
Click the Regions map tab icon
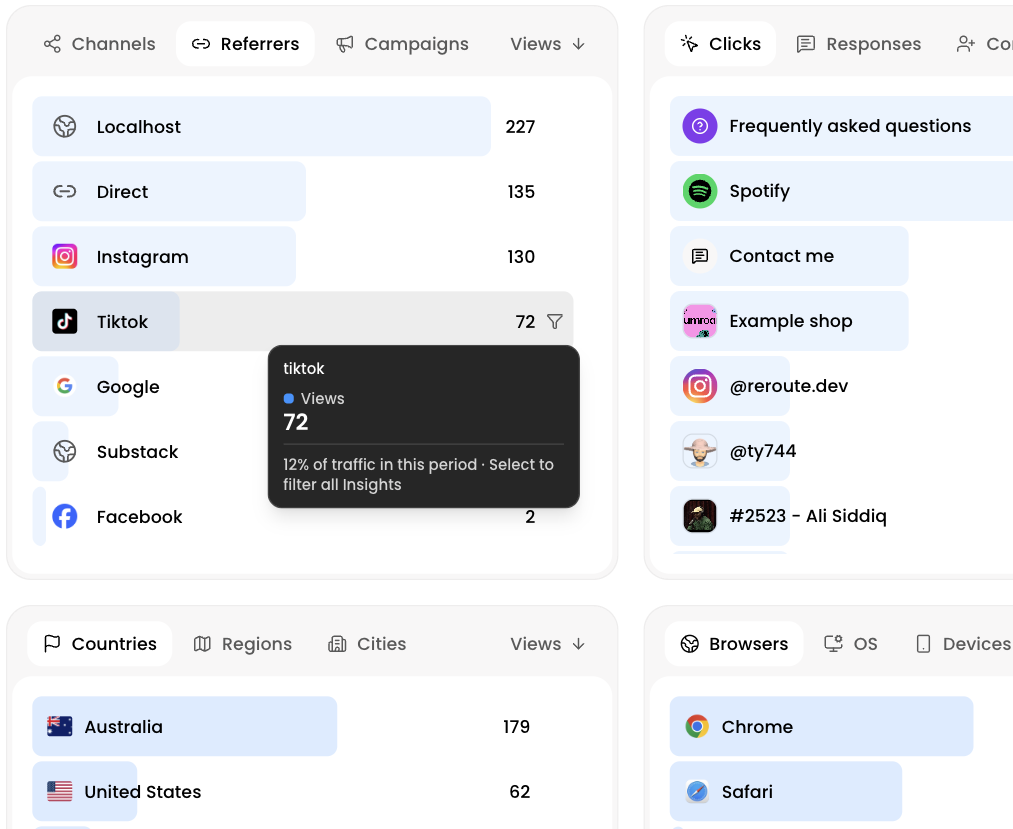(202, 644)
